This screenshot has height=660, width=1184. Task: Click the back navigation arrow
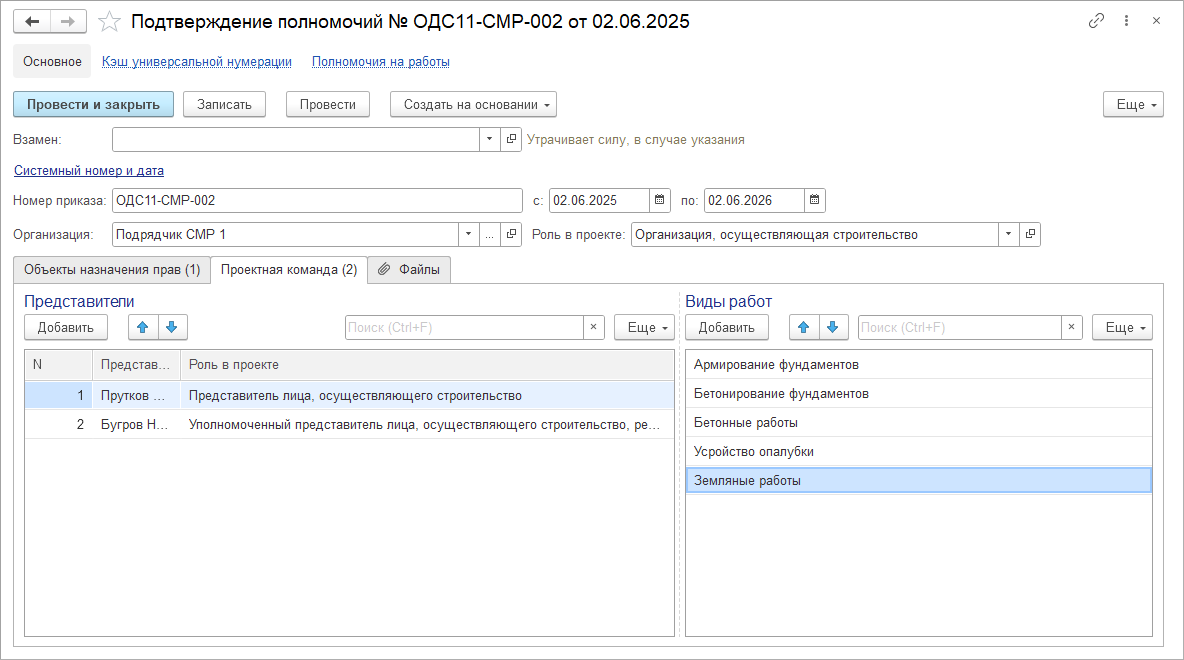click(x=32, y=21)
